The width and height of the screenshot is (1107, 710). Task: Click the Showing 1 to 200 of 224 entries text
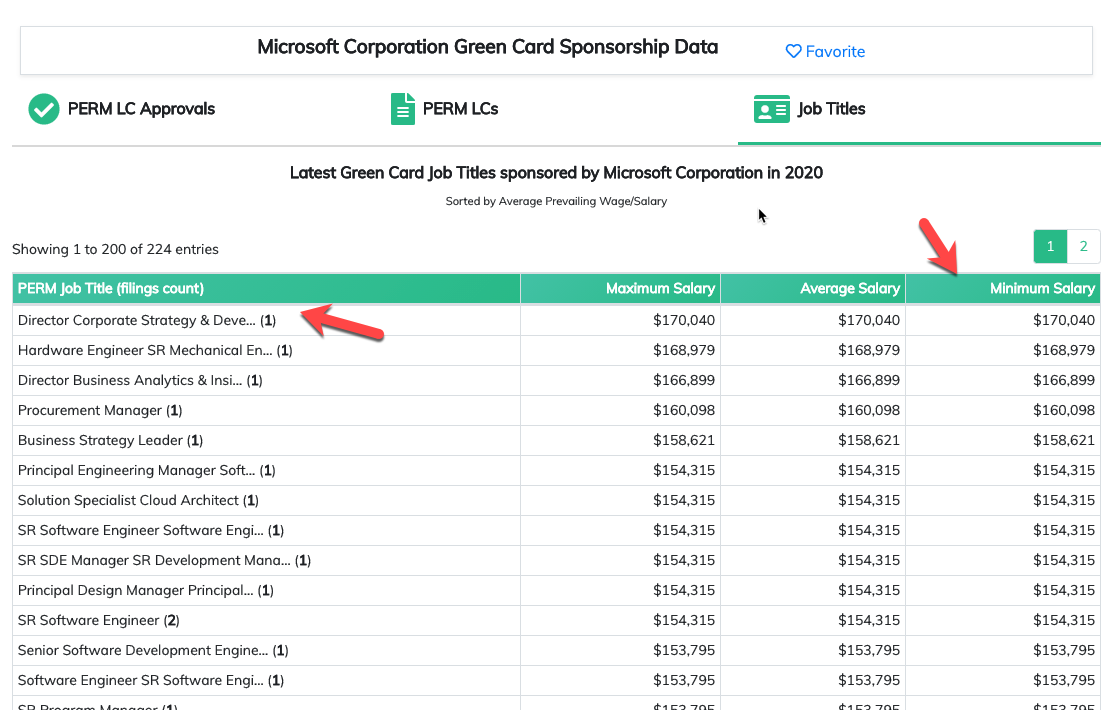pos(115,249)
